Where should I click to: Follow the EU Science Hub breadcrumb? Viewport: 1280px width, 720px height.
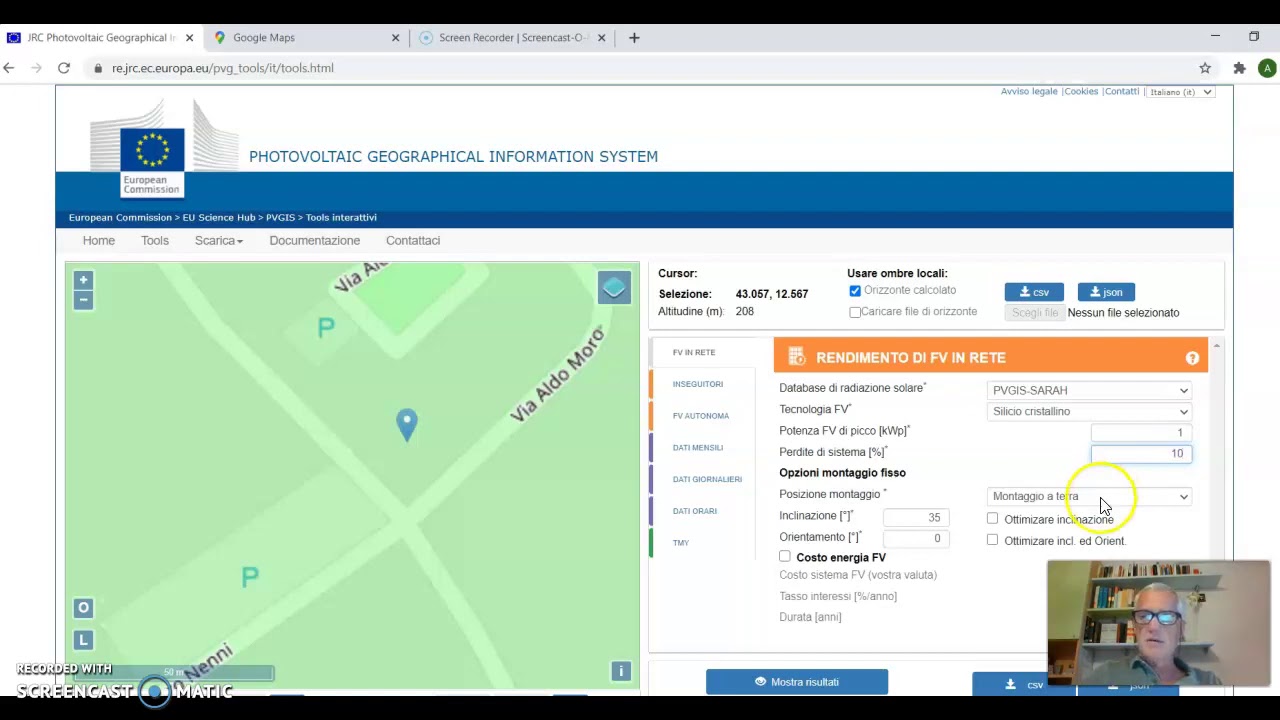pos(219,217)
